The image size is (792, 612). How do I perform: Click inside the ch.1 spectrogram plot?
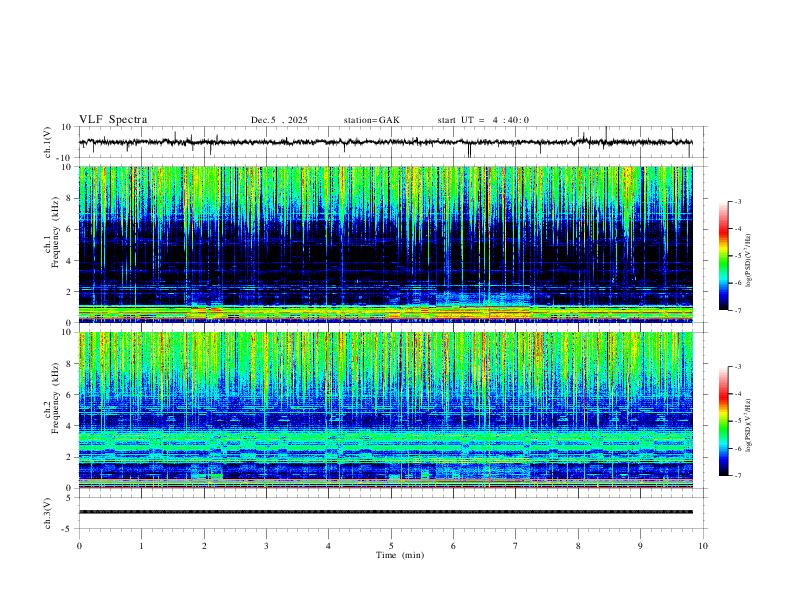(386, 244)
